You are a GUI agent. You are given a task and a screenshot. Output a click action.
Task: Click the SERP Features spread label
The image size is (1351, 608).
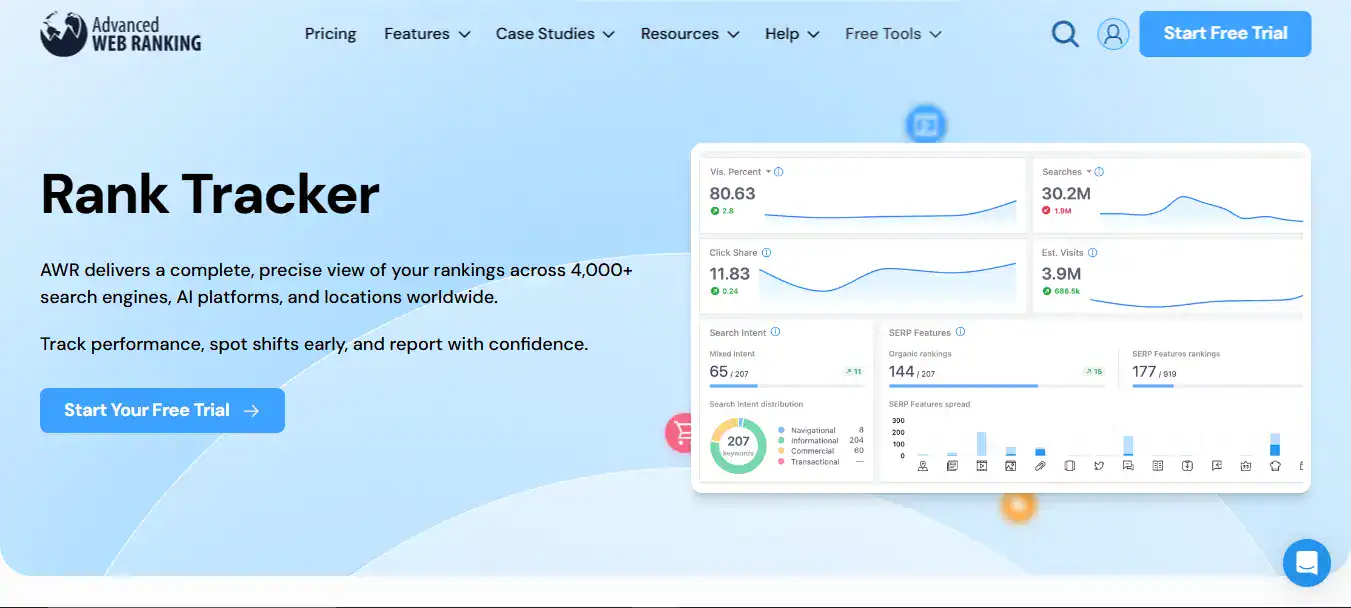pyautogui.click(x=929, y=405)
